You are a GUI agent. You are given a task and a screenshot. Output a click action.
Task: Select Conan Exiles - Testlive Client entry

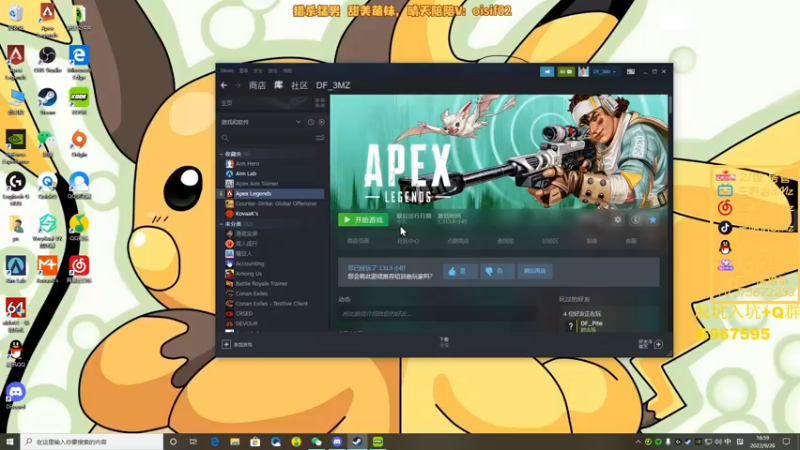click(272, 304)
